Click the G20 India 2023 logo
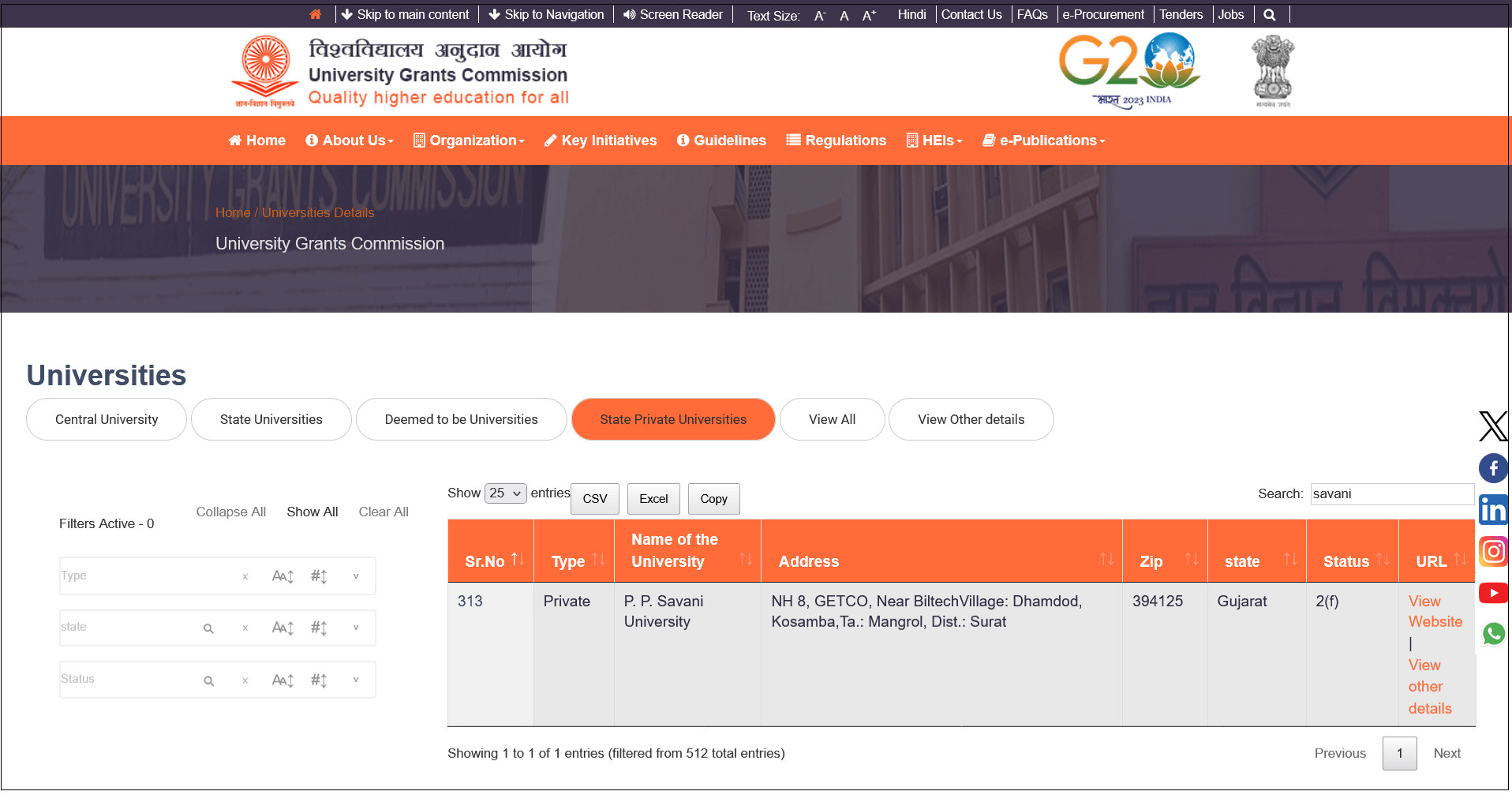The width and height of the screenshot is (1512, 795). click(1130, 70)
